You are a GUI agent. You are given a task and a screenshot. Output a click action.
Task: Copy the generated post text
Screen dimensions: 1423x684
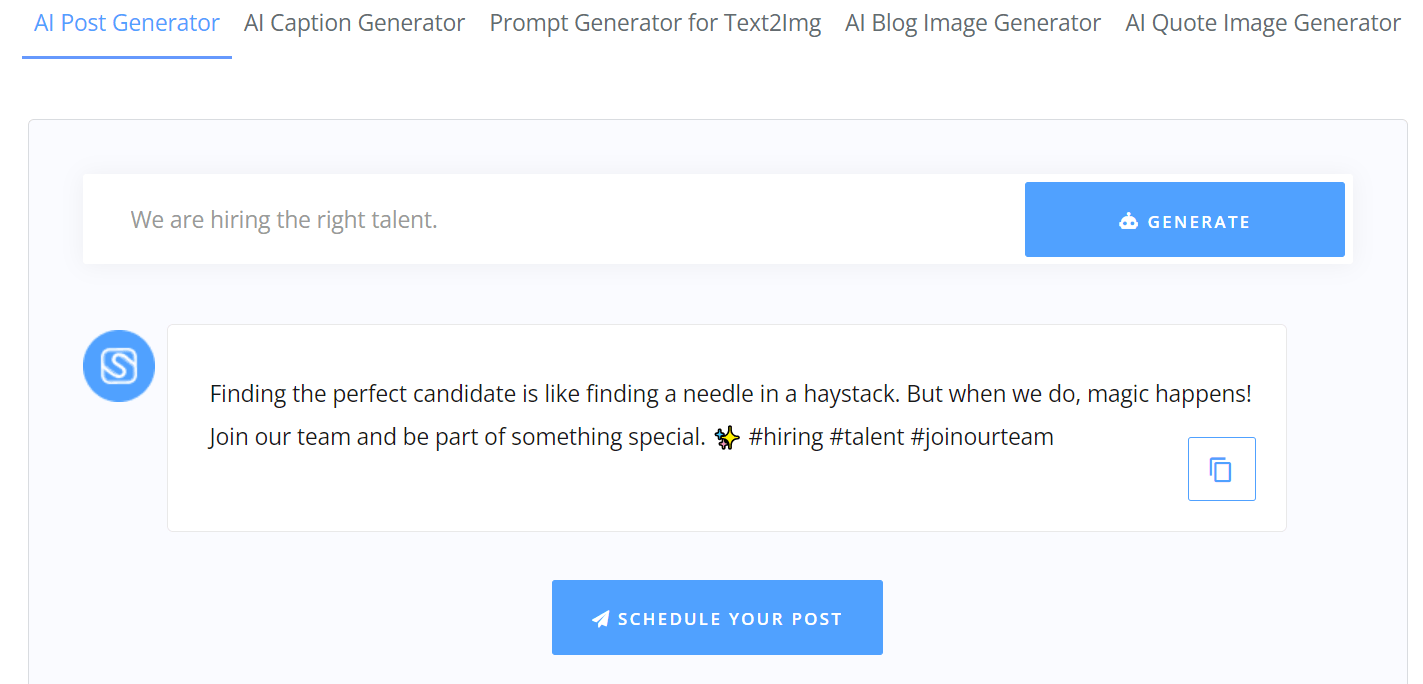[x=1221, y=469]
